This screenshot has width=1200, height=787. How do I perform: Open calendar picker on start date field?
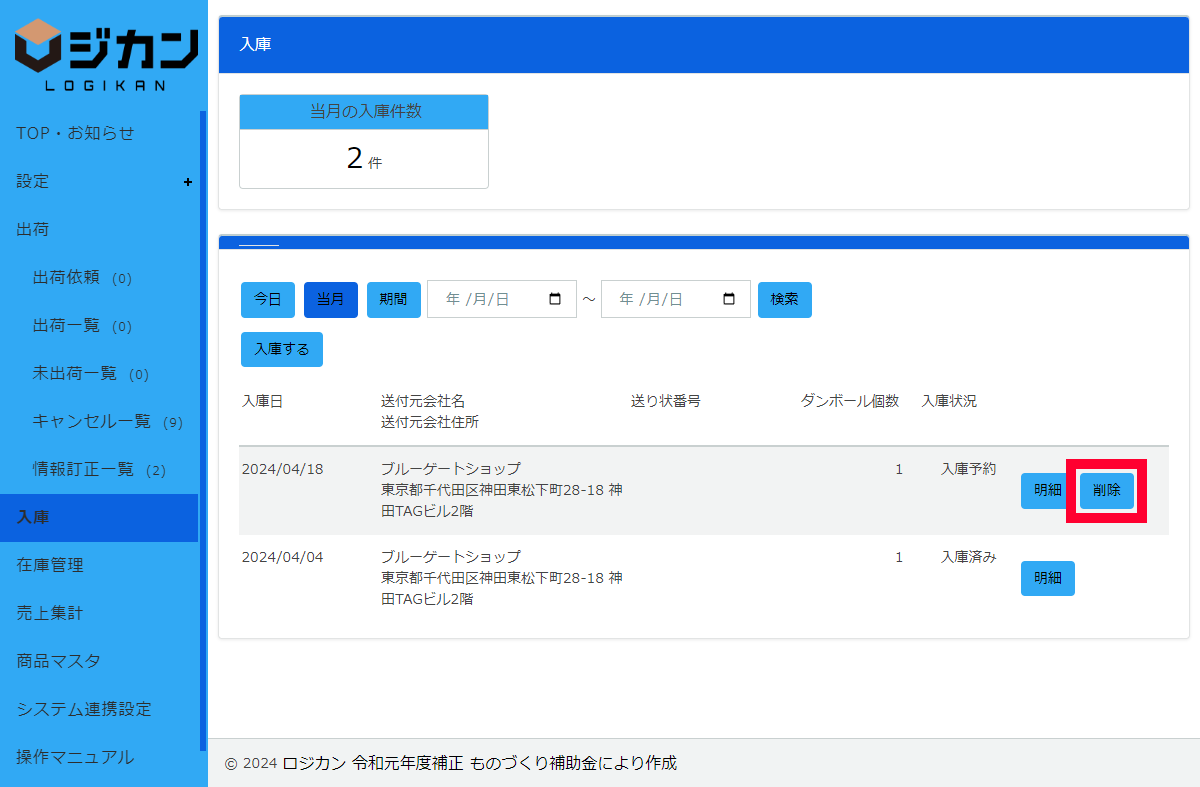556,299
